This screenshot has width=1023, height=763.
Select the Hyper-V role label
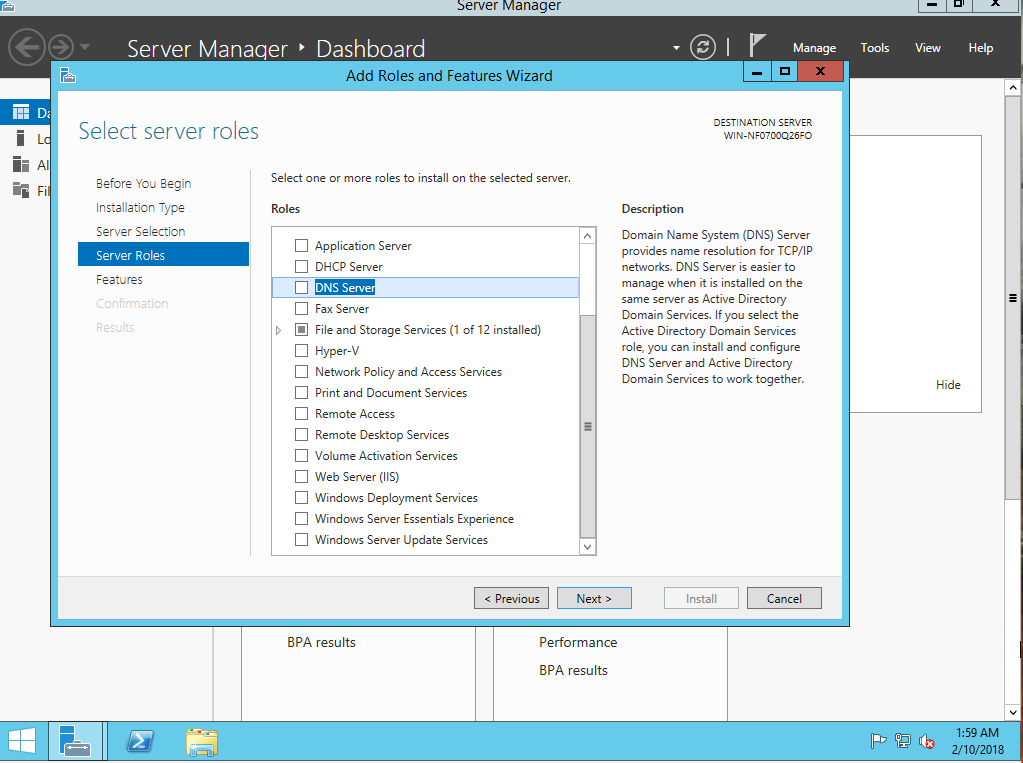click(x=337, y=350)
